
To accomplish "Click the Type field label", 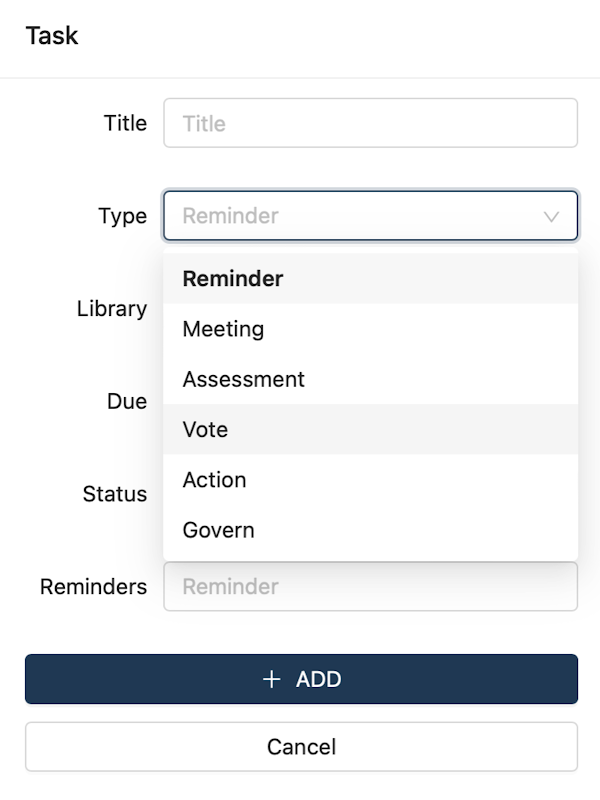I will click(x=122, y=216).
